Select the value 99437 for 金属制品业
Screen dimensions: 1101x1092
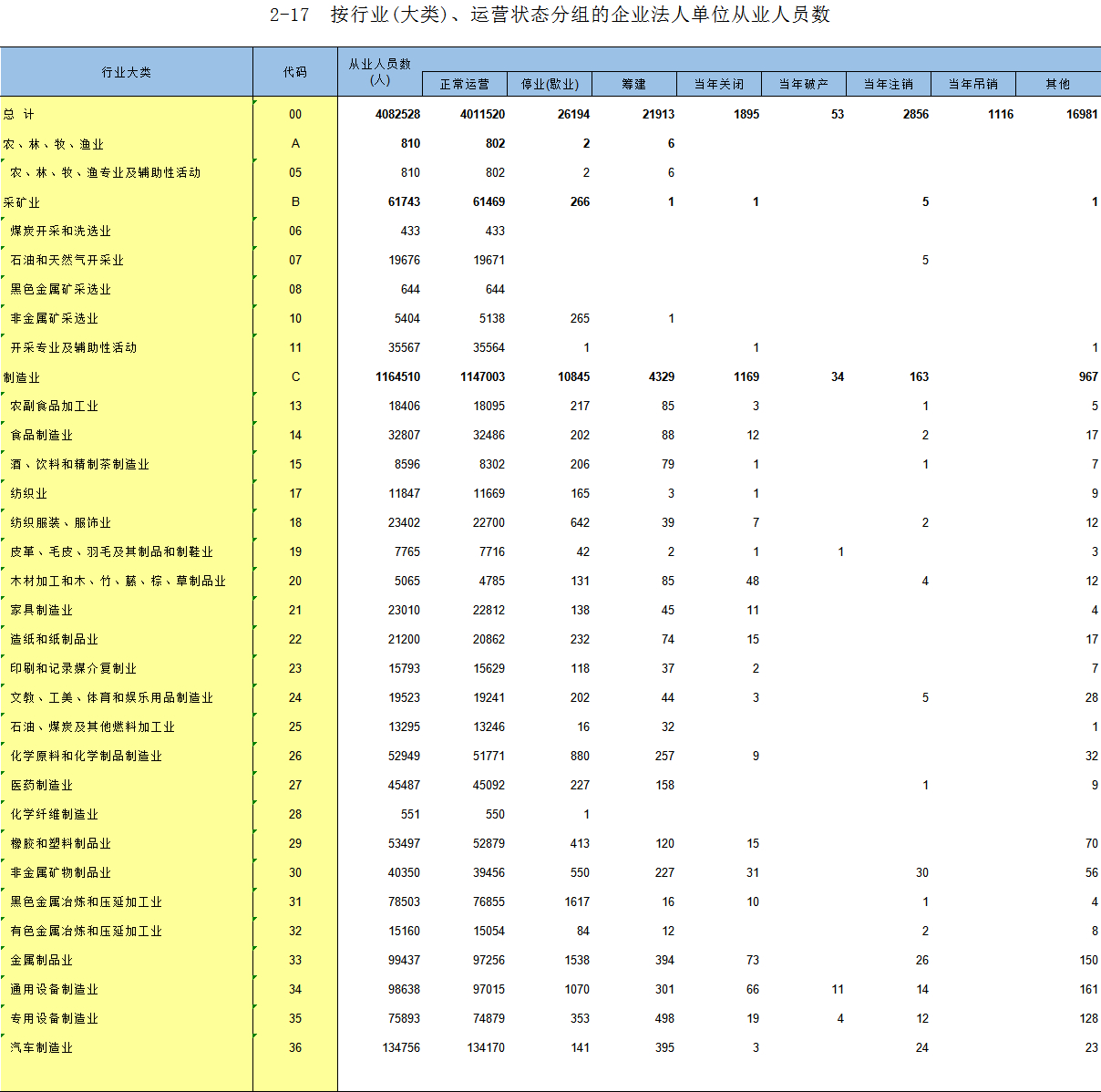404,960
